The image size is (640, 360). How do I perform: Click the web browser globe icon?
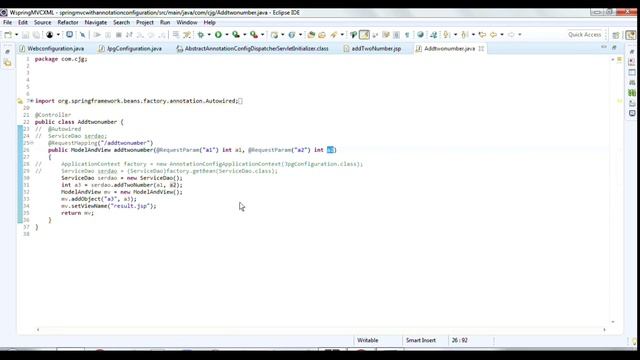click(x=420, y=35)
